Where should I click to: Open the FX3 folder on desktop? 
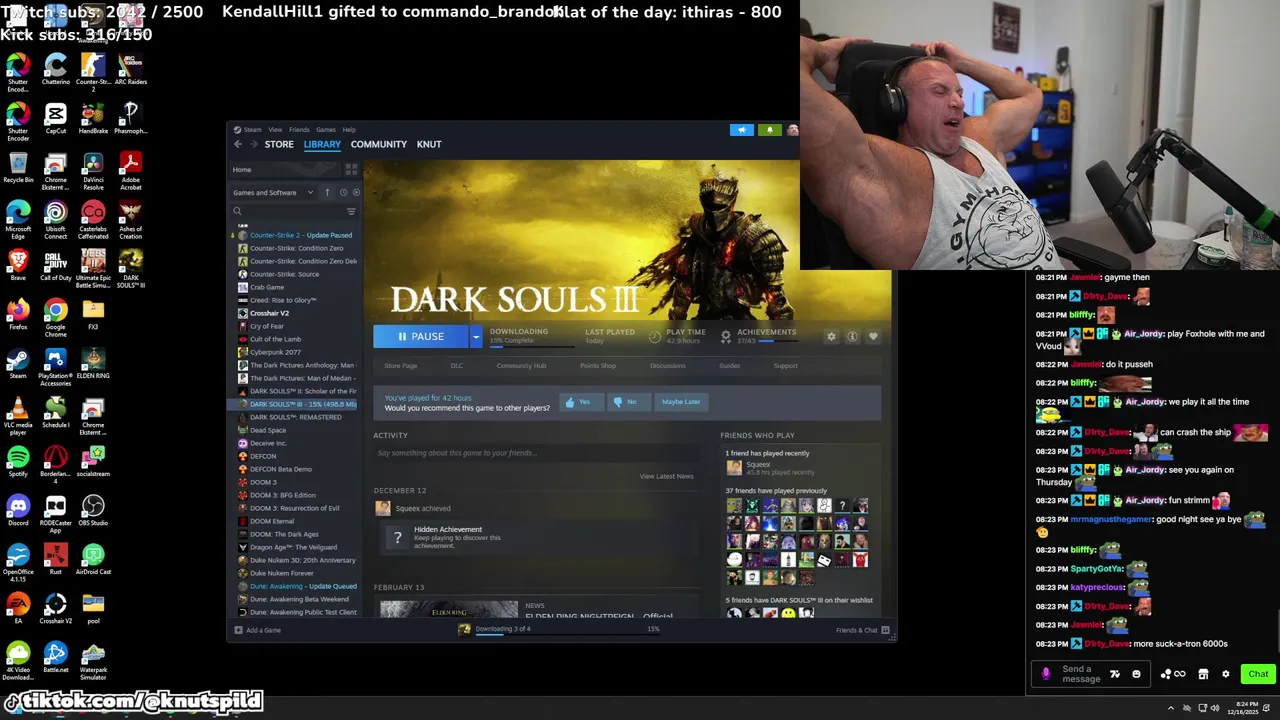point(93,314)
